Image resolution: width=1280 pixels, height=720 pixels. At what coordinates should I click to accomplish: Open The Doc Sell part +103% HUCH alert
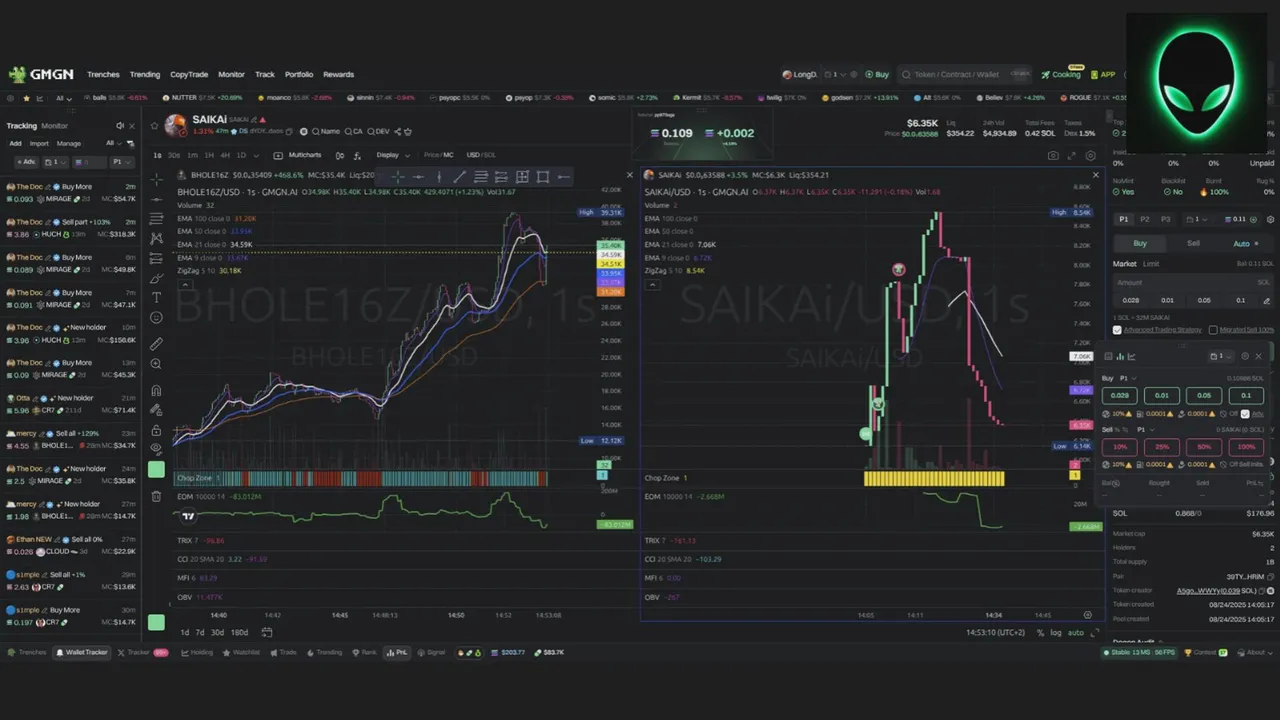tap(70, 228)
